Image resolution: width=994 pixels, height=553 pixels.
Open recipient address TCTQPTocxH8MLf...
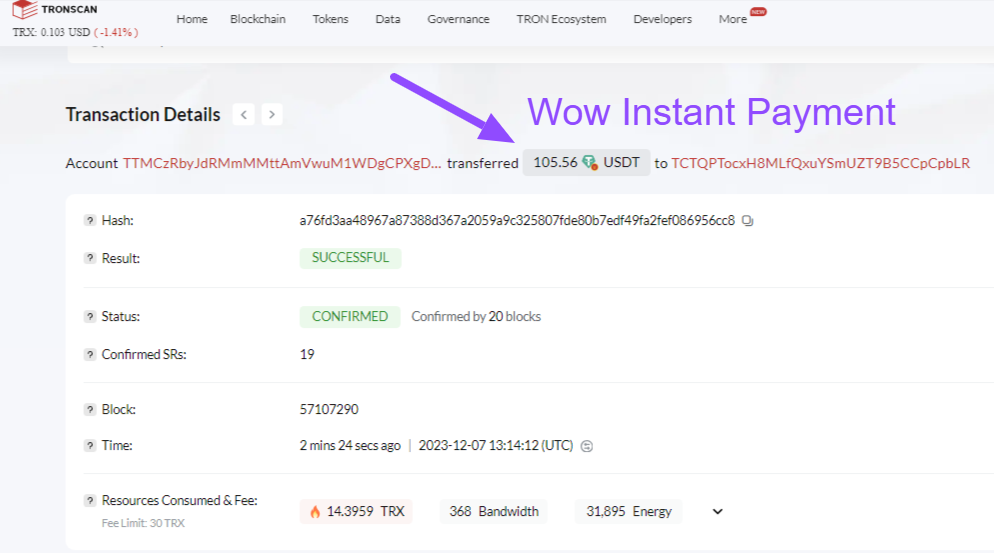click(820, 164)
